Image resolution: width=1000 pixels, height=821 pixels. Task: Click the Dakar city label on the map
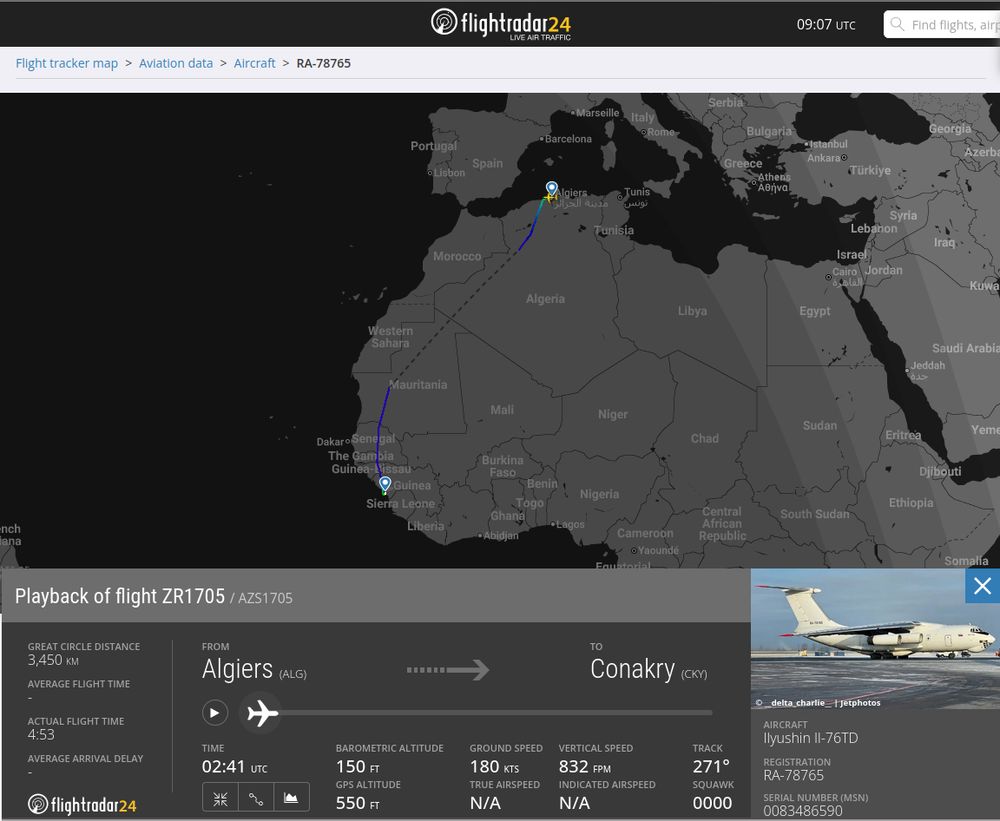click(x=330, y=442)
